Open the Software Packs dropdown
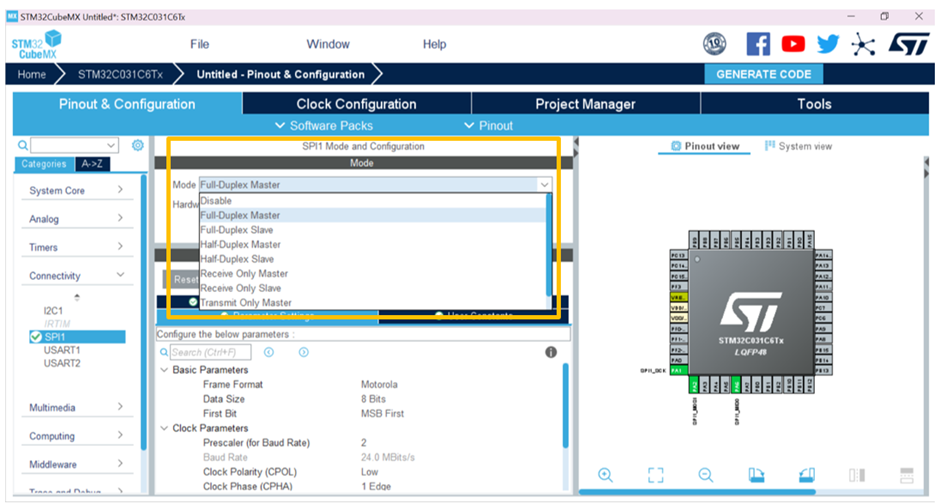This screenshot has height=504, width=940. coord(324,125)
